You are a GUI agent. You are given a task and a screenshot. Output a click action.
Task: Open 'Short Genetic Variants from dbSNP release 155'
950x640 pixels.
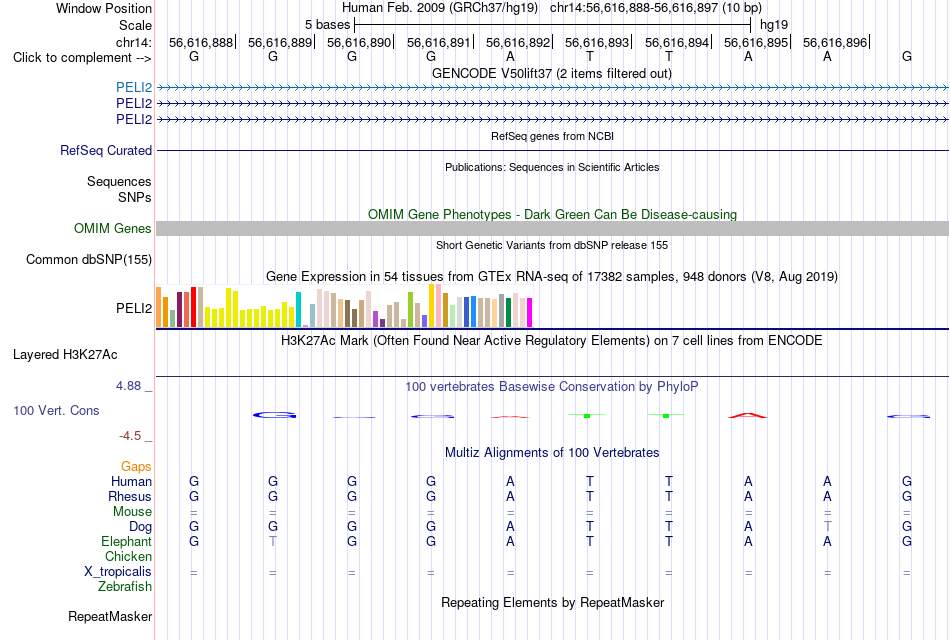[x=552, y=245]
